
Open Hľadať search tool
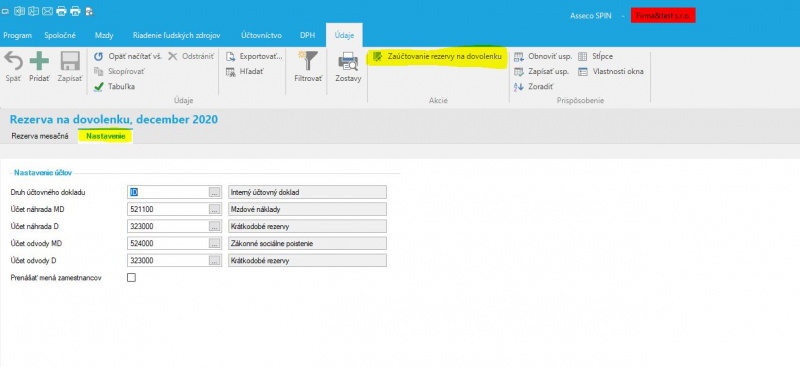(245, 72)
